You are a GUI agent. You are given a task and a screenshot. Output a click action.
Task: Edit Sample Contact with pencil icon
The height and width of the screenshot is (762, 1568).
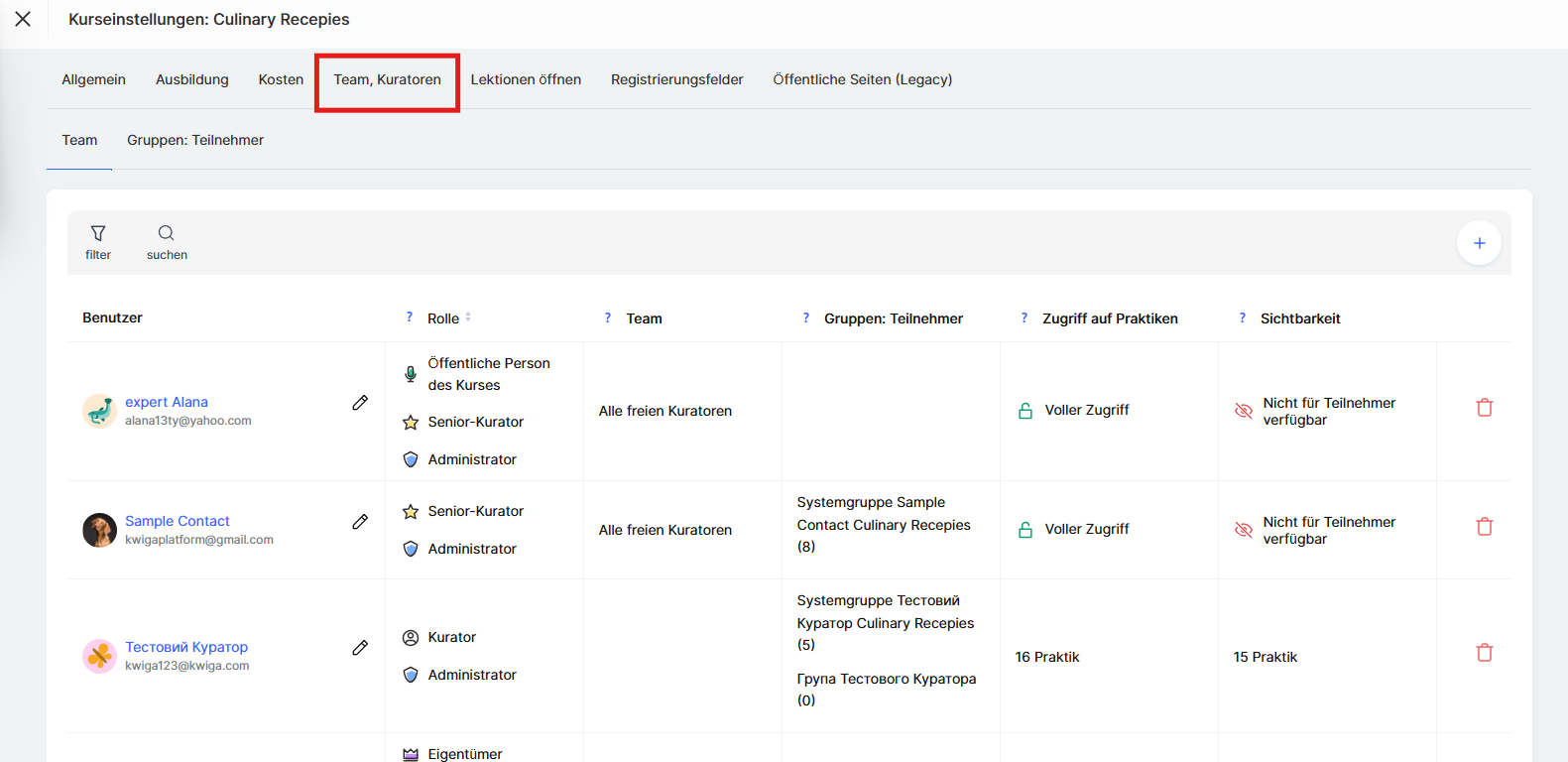pyautogui.click(x=360, y=522)
